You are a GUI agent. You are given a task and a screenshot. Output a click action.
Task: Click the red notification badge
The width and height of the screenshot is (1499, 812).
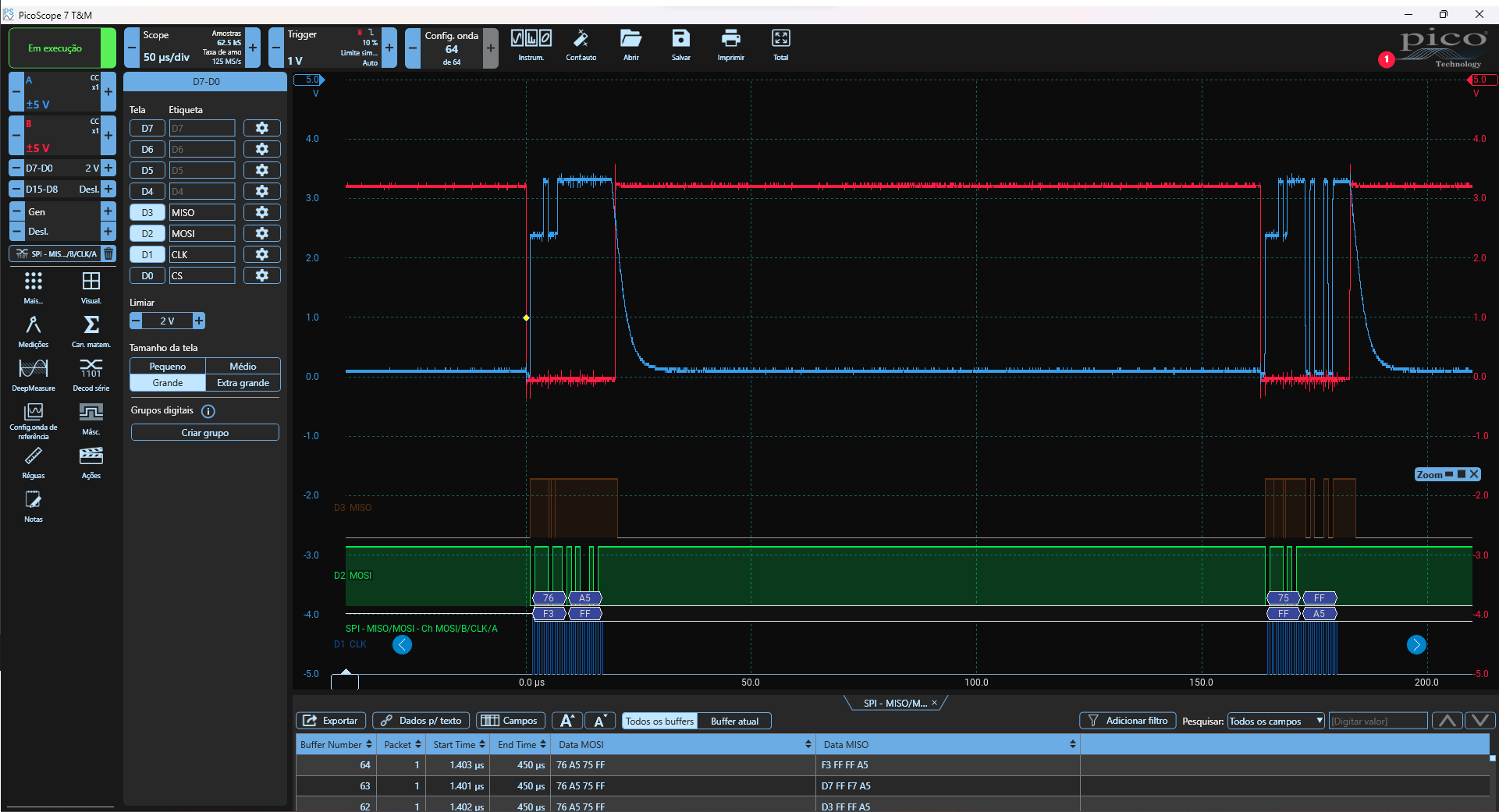[1387, 59]
